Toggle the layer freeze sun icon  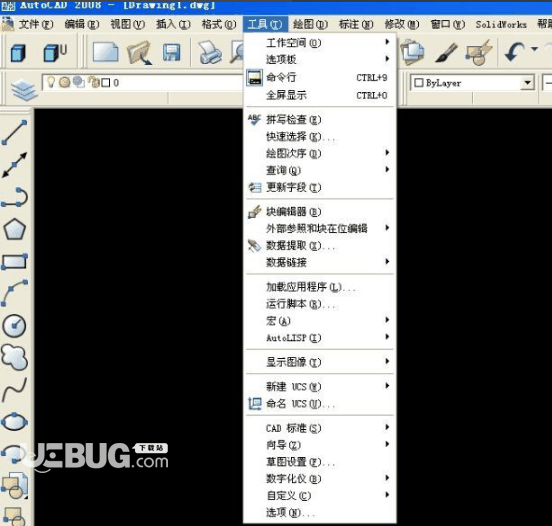[x=64, y=82]
